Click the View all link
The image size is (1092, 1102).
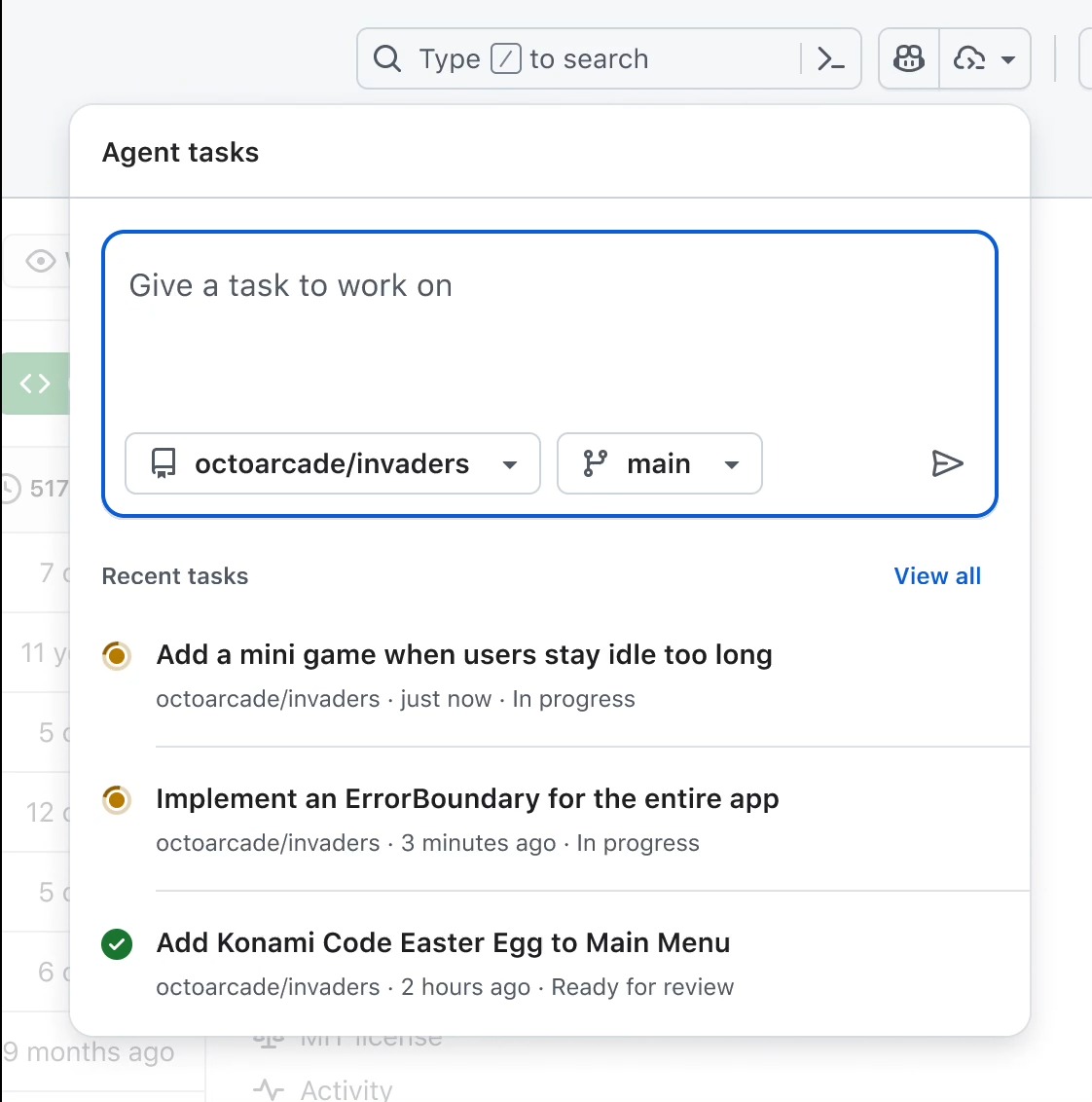(x=936, y=576)
